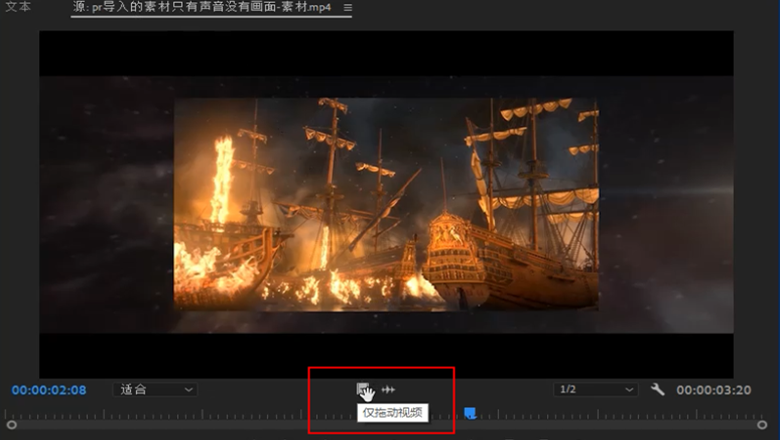Click the duration timecode 00:00:03:20

click(713, 390)
